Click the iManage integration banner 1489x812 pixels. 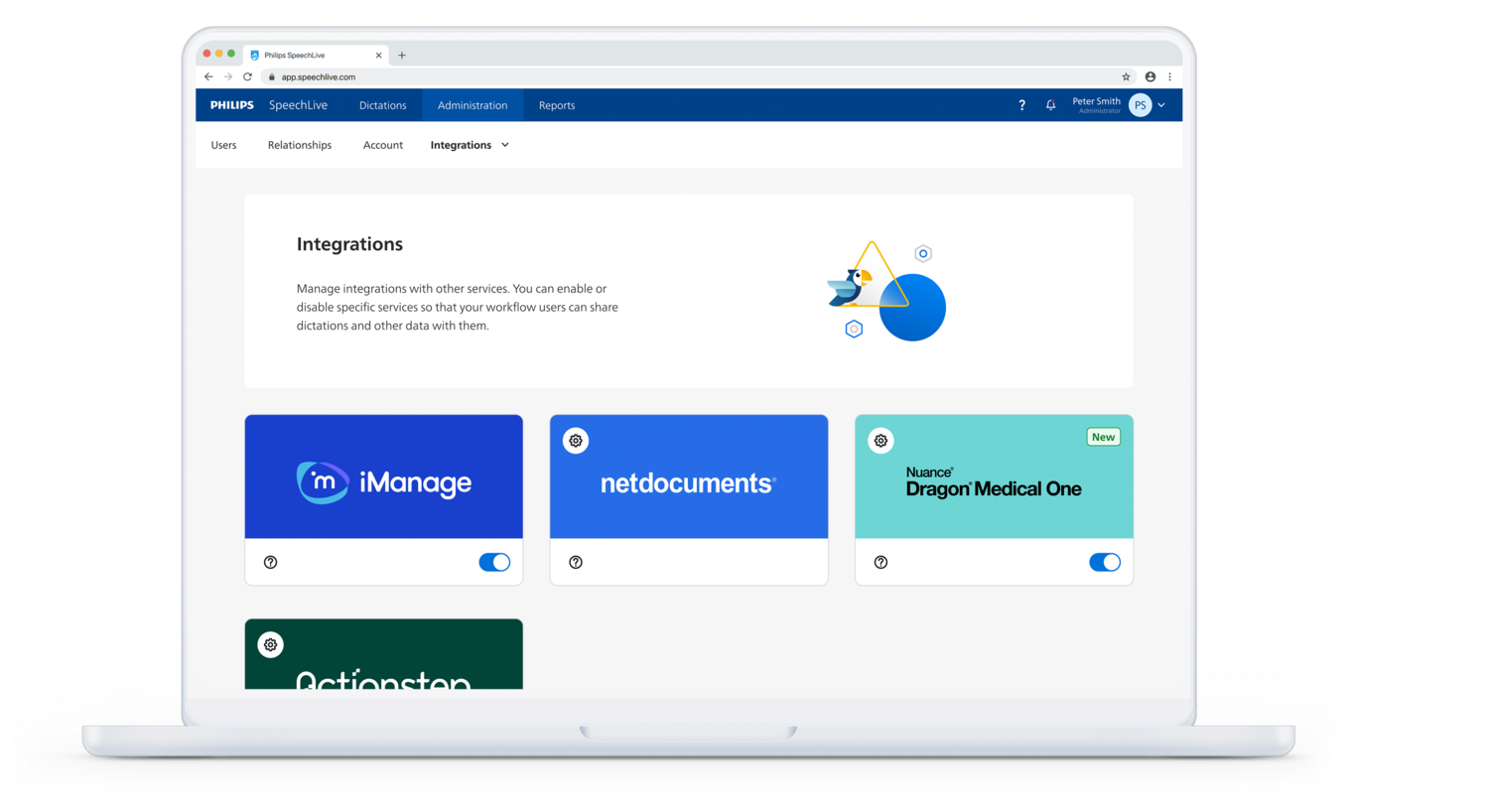point(384,476)
